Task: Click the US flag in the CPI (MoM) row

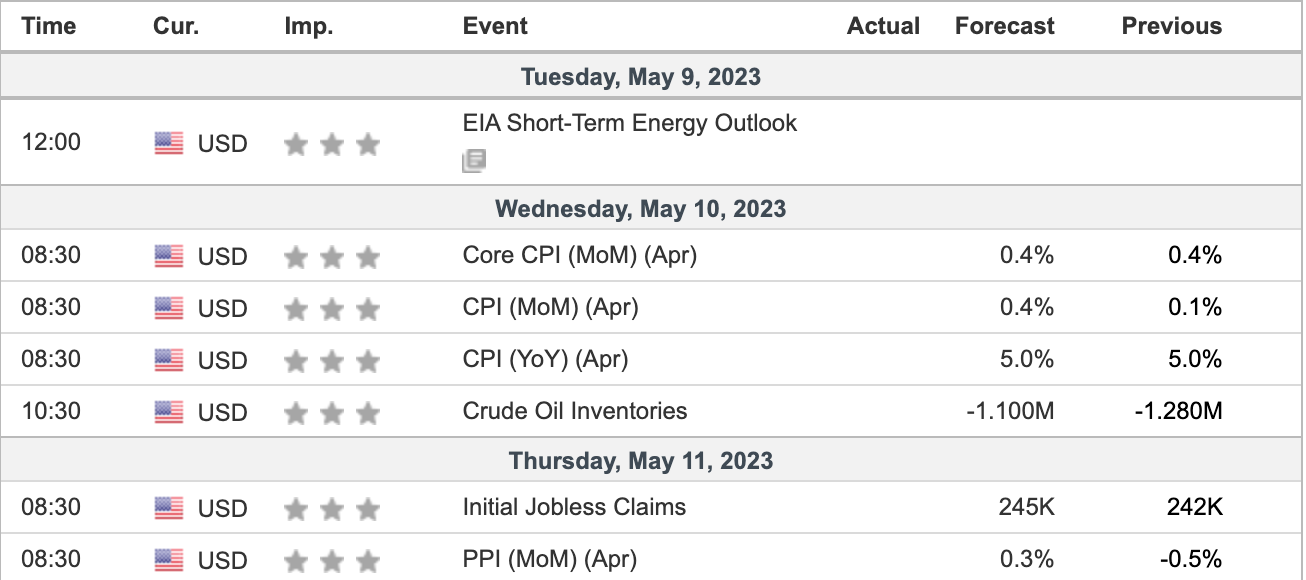Action: [x=169, y=309]
